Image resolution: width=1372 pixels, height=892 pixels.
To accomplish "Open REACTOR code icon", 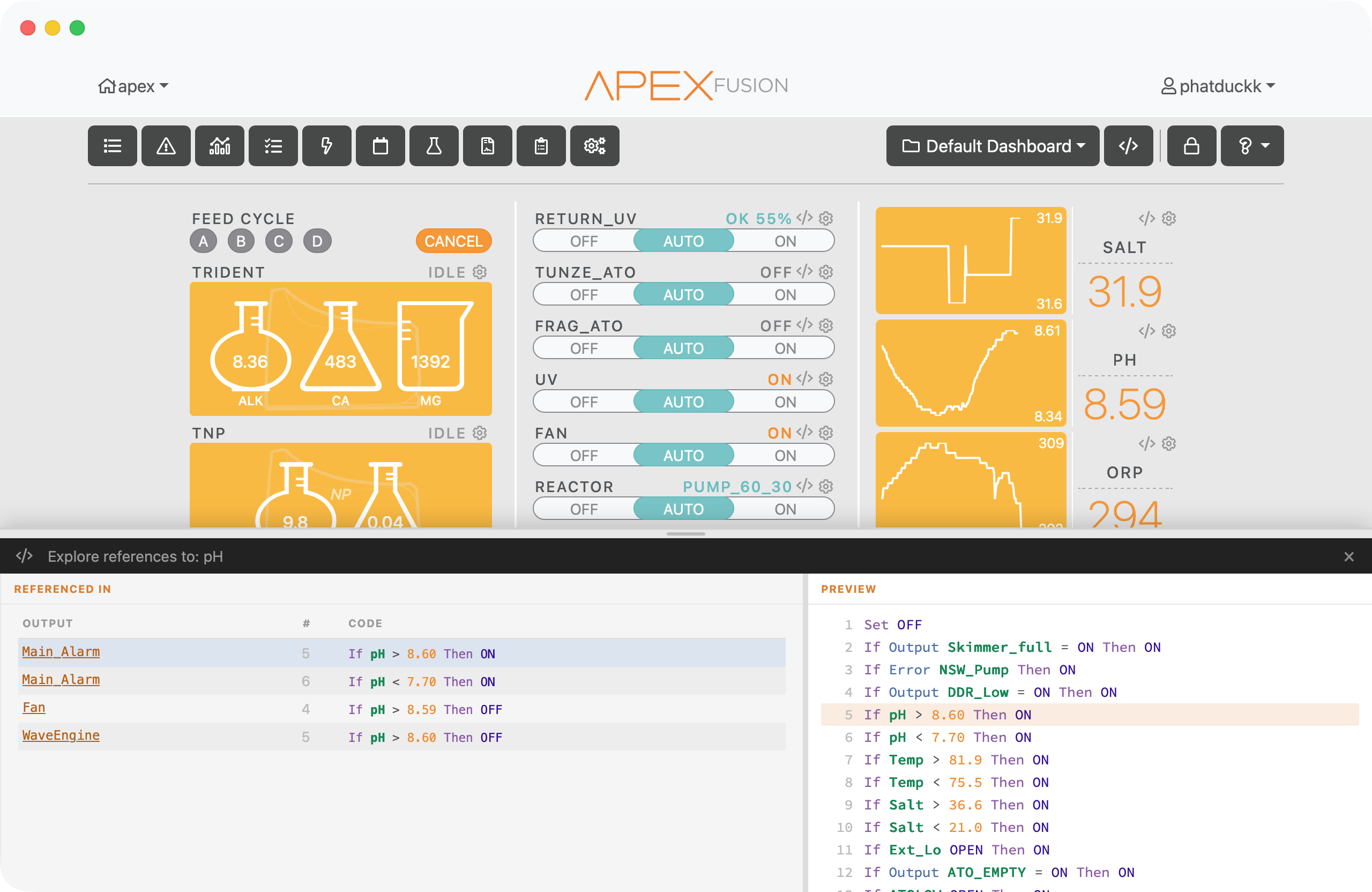I will pos(805,486).
